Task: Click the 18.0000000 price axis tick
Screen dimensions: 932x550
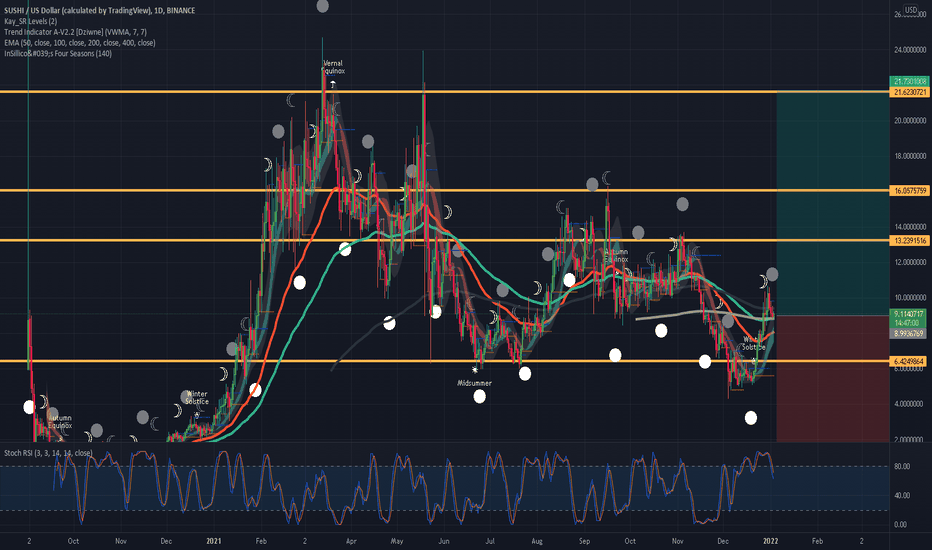Action: [x=910, y=156]
